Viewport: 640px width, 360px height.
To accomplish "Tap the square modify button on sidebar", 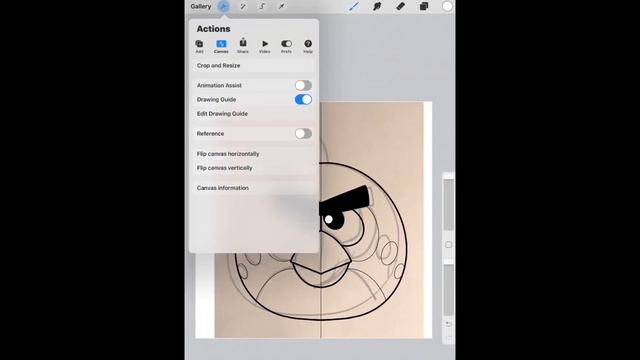I will click(449, 244).
